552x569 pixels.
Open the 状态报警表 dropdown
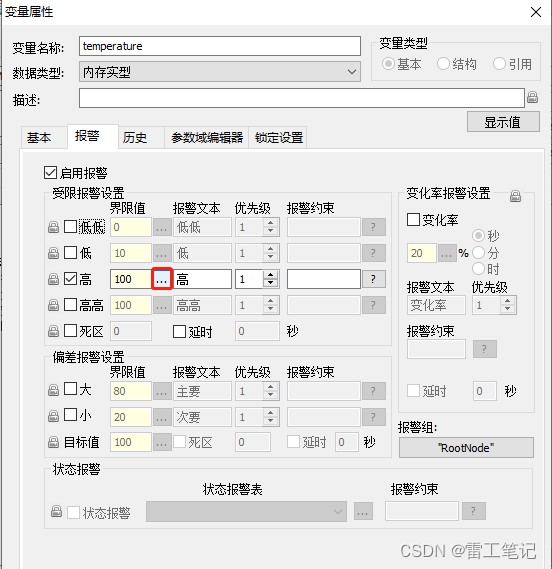246,511
